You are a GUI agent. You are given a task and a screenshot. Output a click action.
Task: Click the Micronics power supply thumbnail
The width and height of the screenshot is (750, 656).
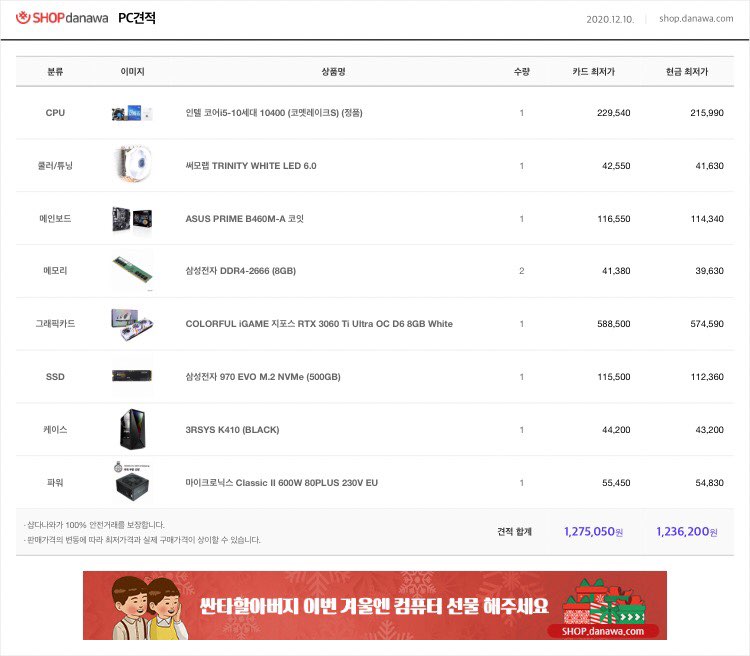[132, 482]
